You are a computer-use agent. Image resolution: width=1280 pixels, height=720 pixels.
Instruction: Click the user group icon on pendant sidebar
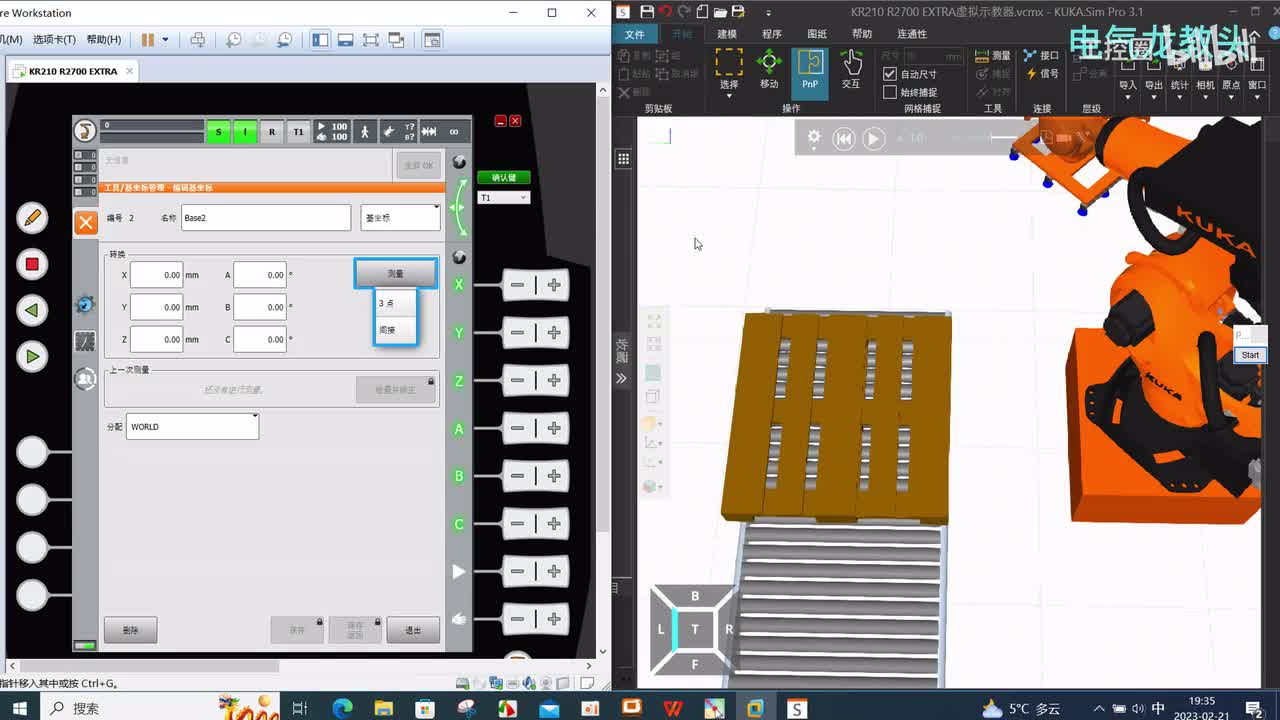coord(85,379)
